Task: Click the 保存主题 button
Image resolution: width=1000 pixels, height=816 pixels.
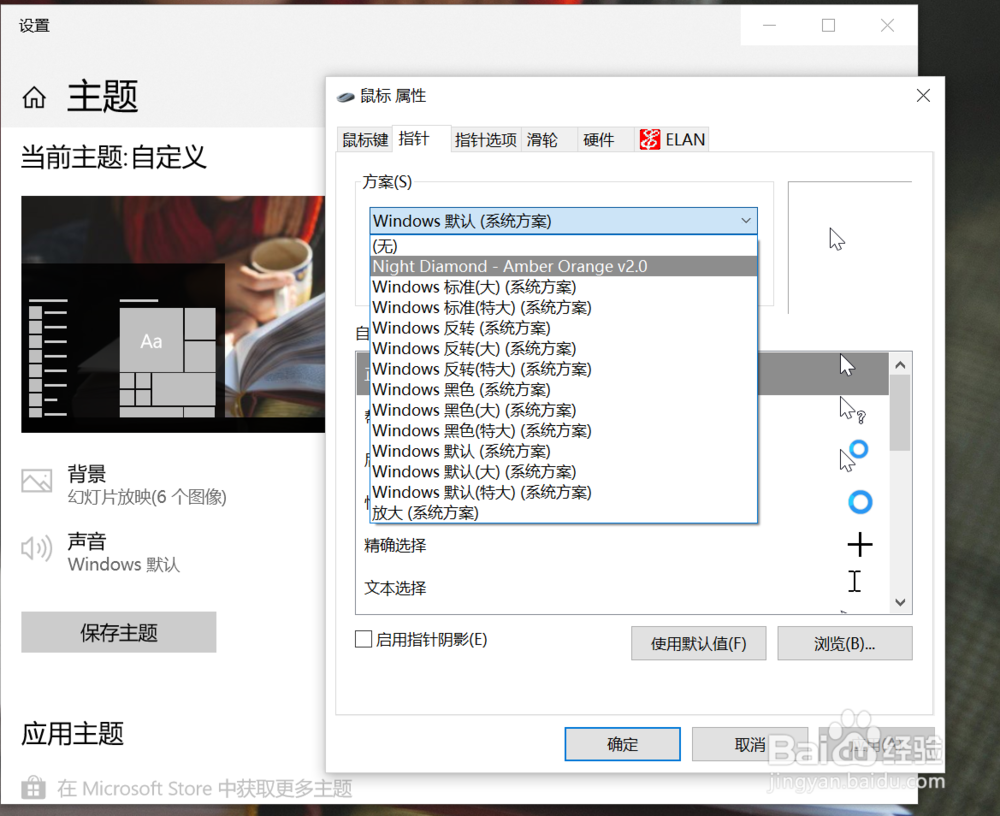Action: point(117,632)
